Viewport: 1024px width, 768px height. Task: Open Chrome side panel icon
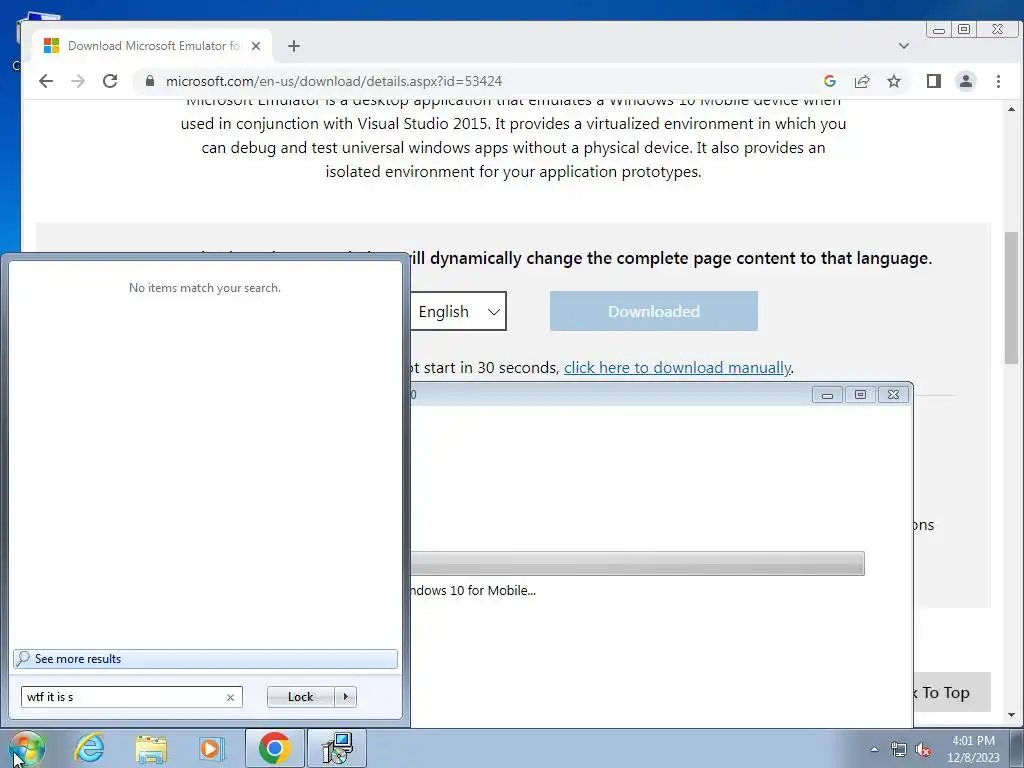pyautogui.click(x=934, y=81)
